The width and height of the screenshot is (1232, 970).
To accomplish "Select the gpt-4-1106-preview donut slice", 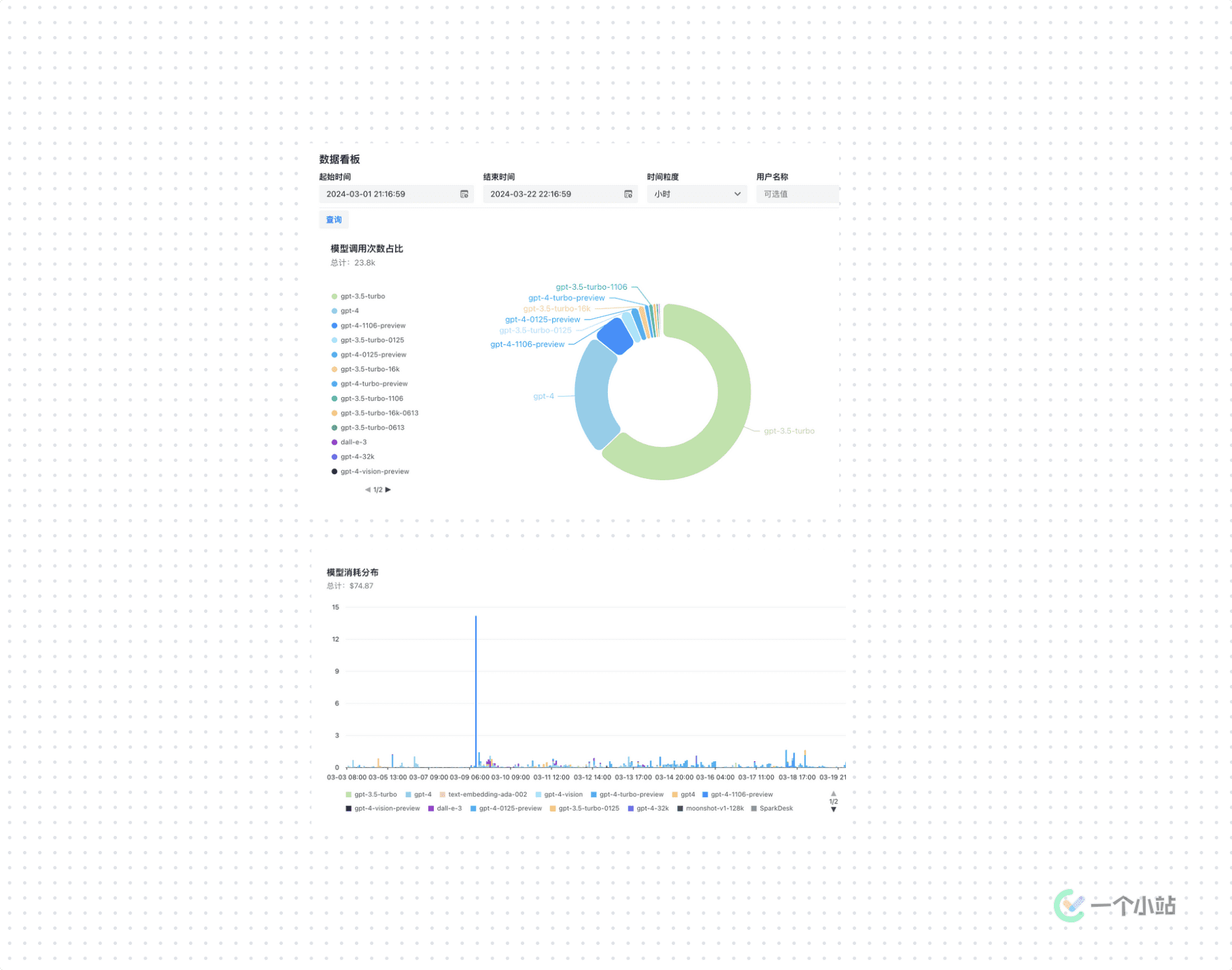I will [616, 335].
